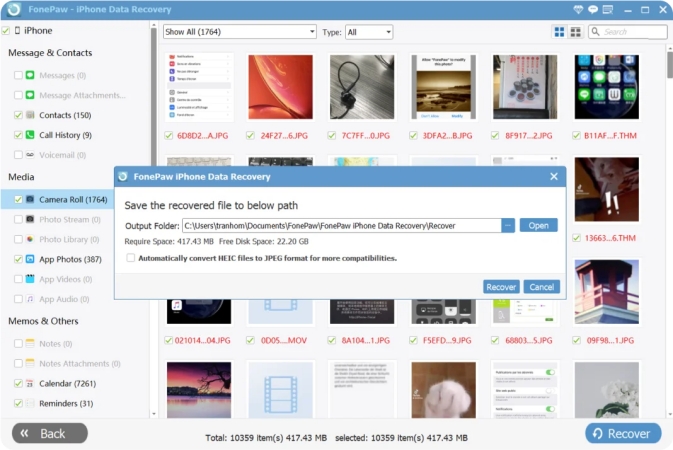Toggle the 3DFA2...B.JPG file checkbox
673x450 pixels.
pyautogui.click(x=413, y=136)
